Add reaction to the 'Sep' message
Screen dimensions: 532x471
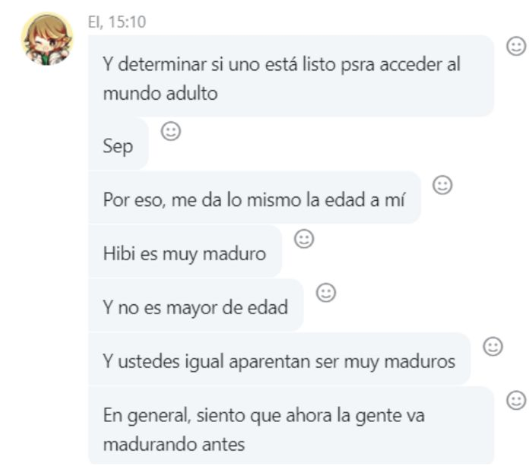coord(171,131)
